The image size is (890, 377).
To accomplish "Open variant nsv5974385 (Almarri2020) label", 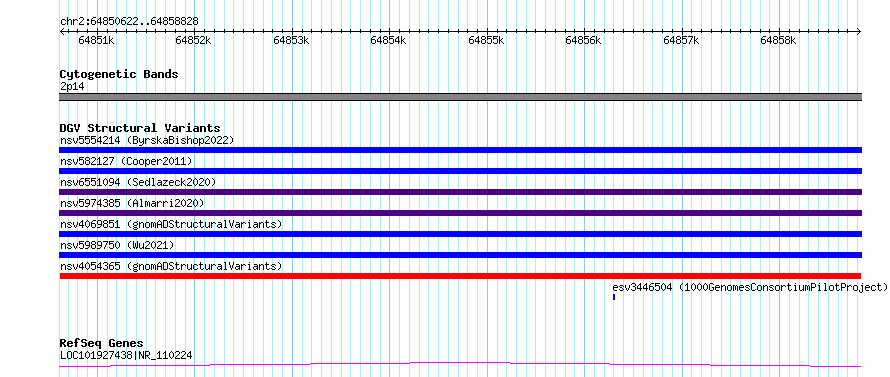I will pyautogui.click(x=132, y=203).
